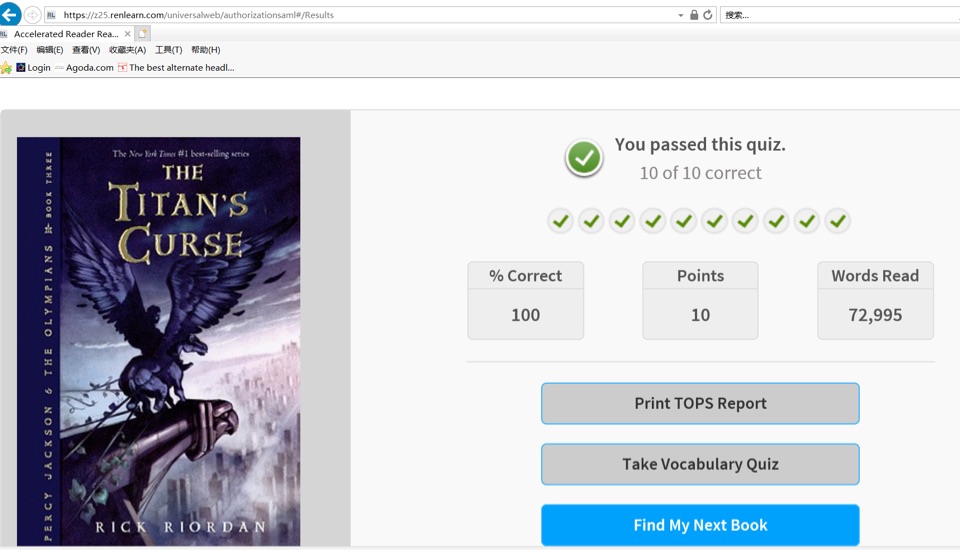Click the fifth question checkmark circle
Image resolution: width=960 pixels, height=550 pixels.
tap(684, 221)
